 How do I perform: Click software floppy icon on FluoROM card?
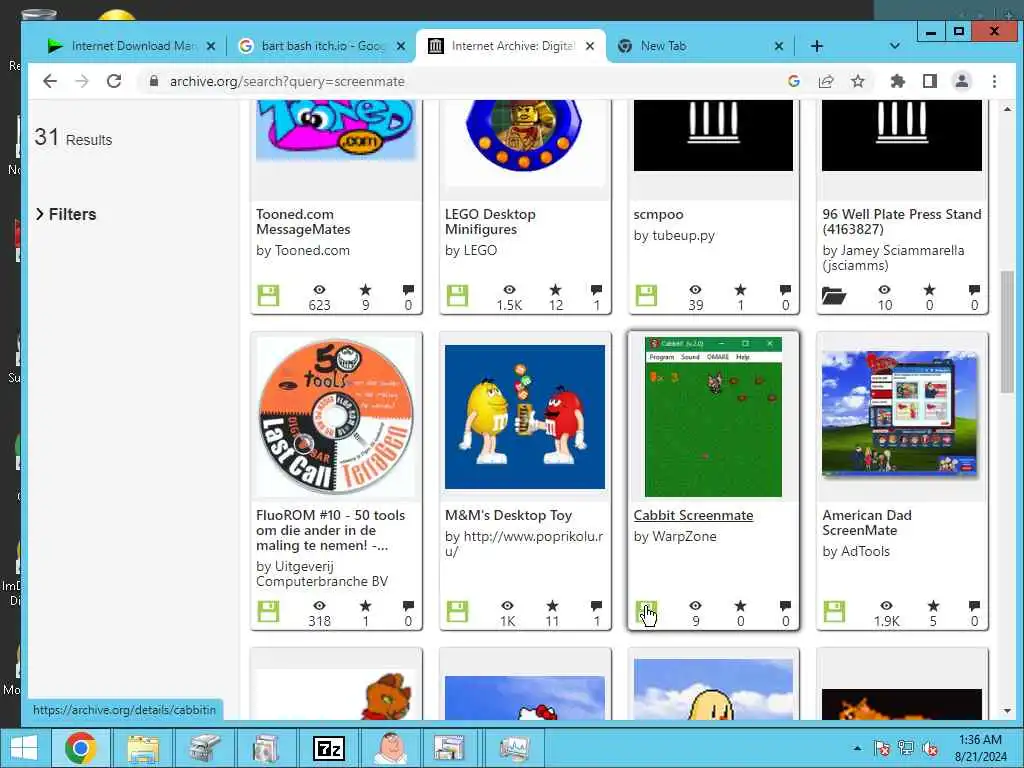(x=268, y=611)
